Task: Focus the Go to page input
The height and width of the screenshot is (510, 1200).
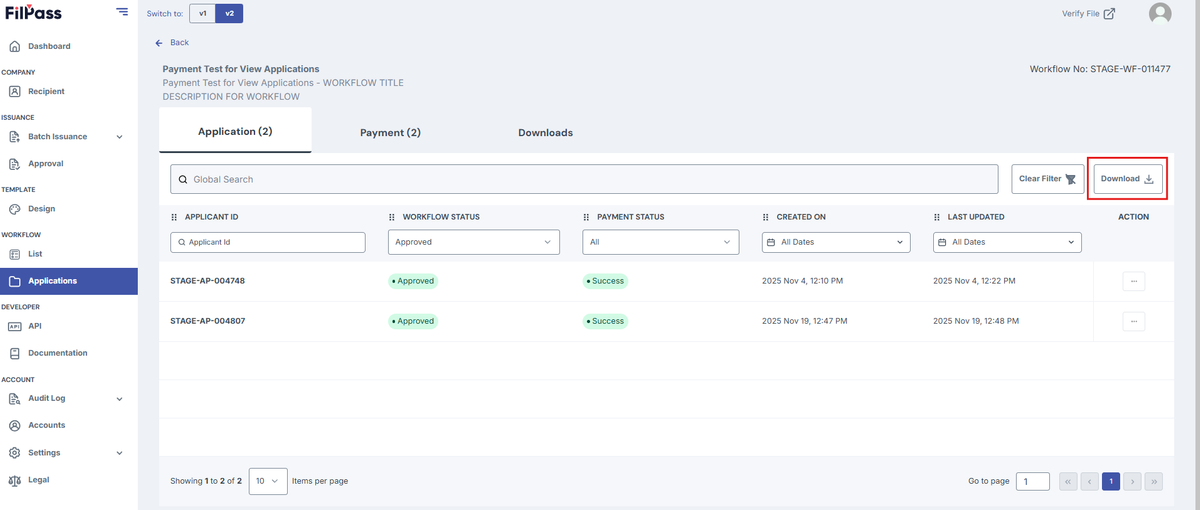Action: [1033, 481]
